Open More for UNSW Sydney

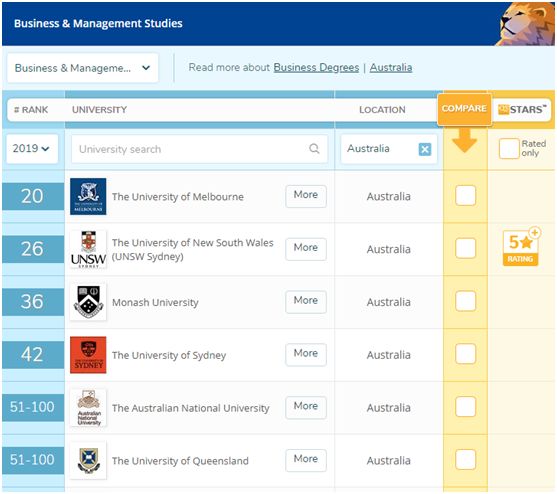(x=306, y=249)
